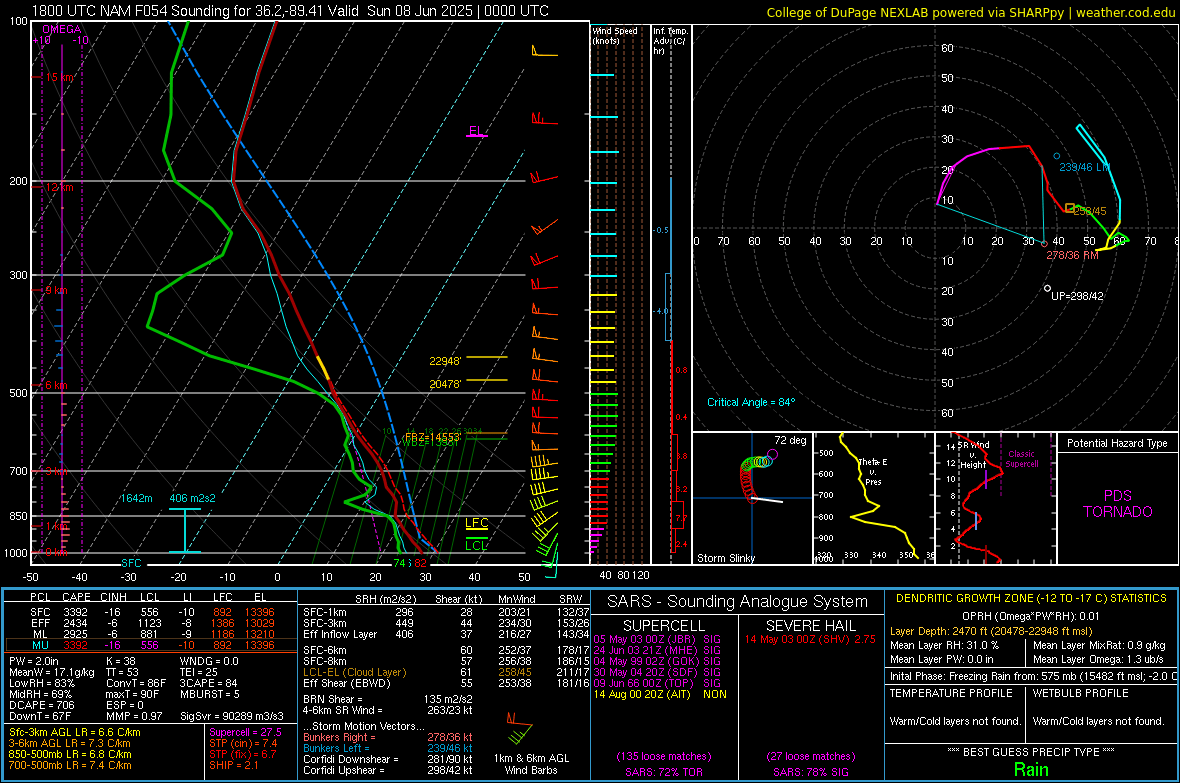Select the white UP=298/42 storm motion marker
Viewport: 1180px width, 783px height.
click(1048, 288)
